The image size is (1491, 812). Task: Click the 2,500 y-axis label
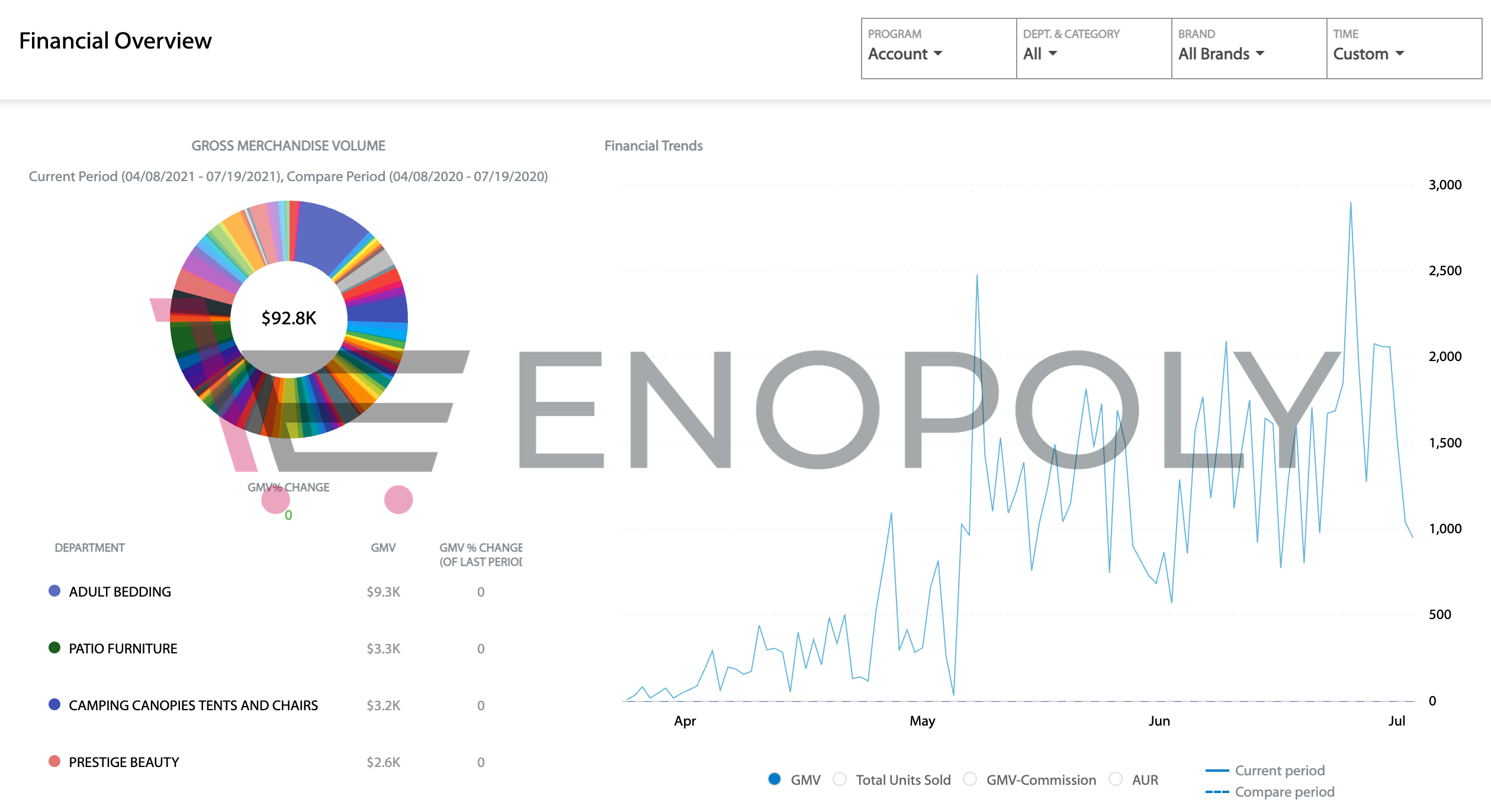click(x=1445, y=270)
